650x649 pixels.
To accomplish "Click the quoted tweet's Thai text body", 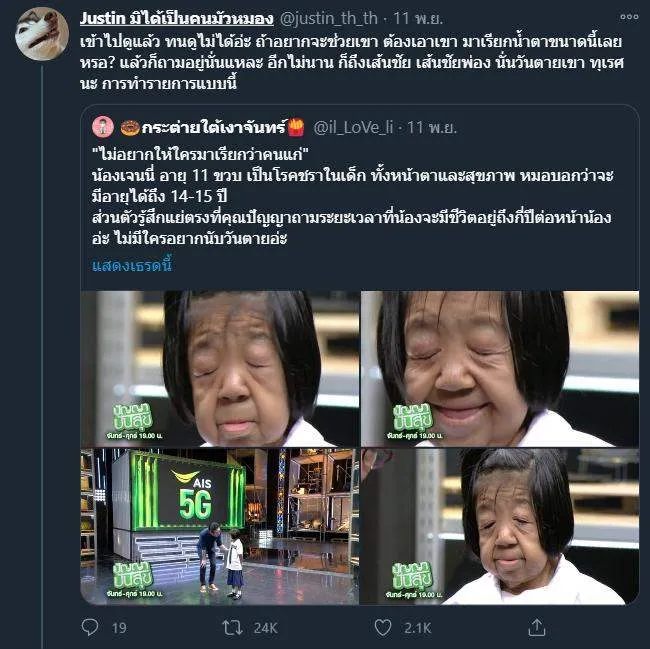I will coord(352,196).
